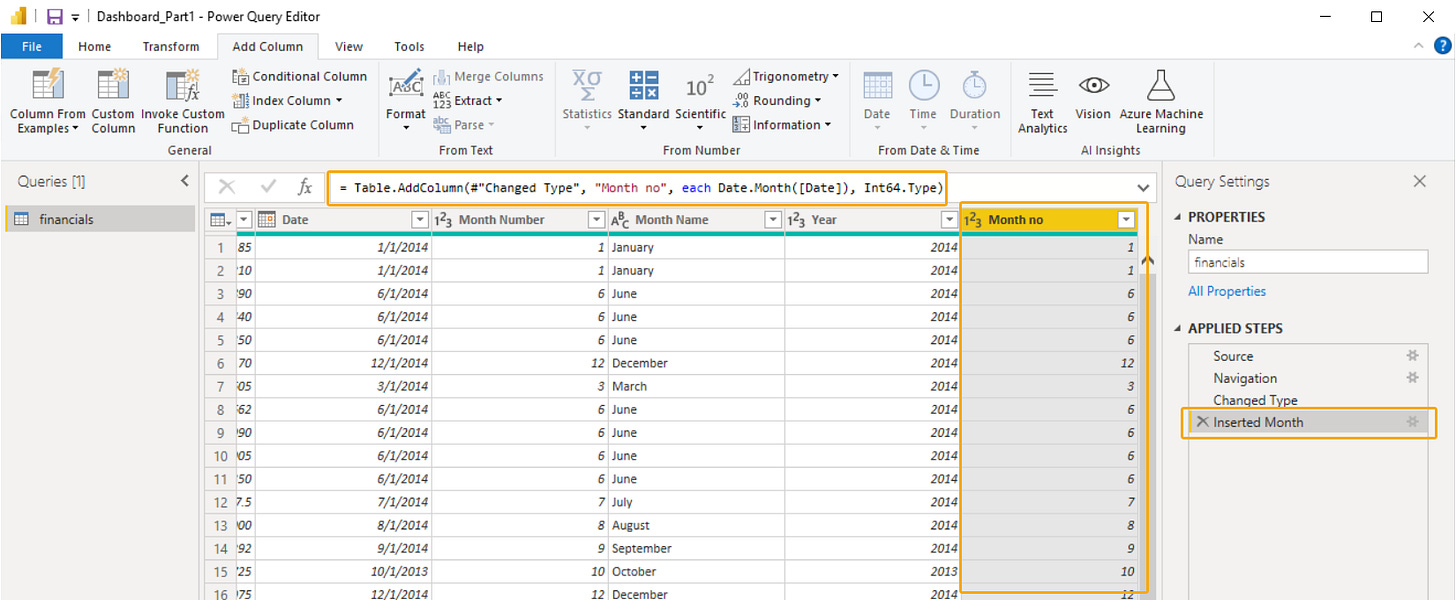The width and height of the screenshot is (1456, 600).
Task: Switch to the Transform tab
Action: (x=171, y=46)
